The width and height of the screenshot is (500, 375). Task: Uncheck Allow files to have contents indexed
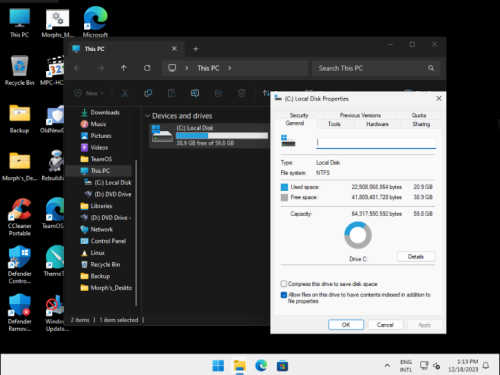[x=284, y=295]
